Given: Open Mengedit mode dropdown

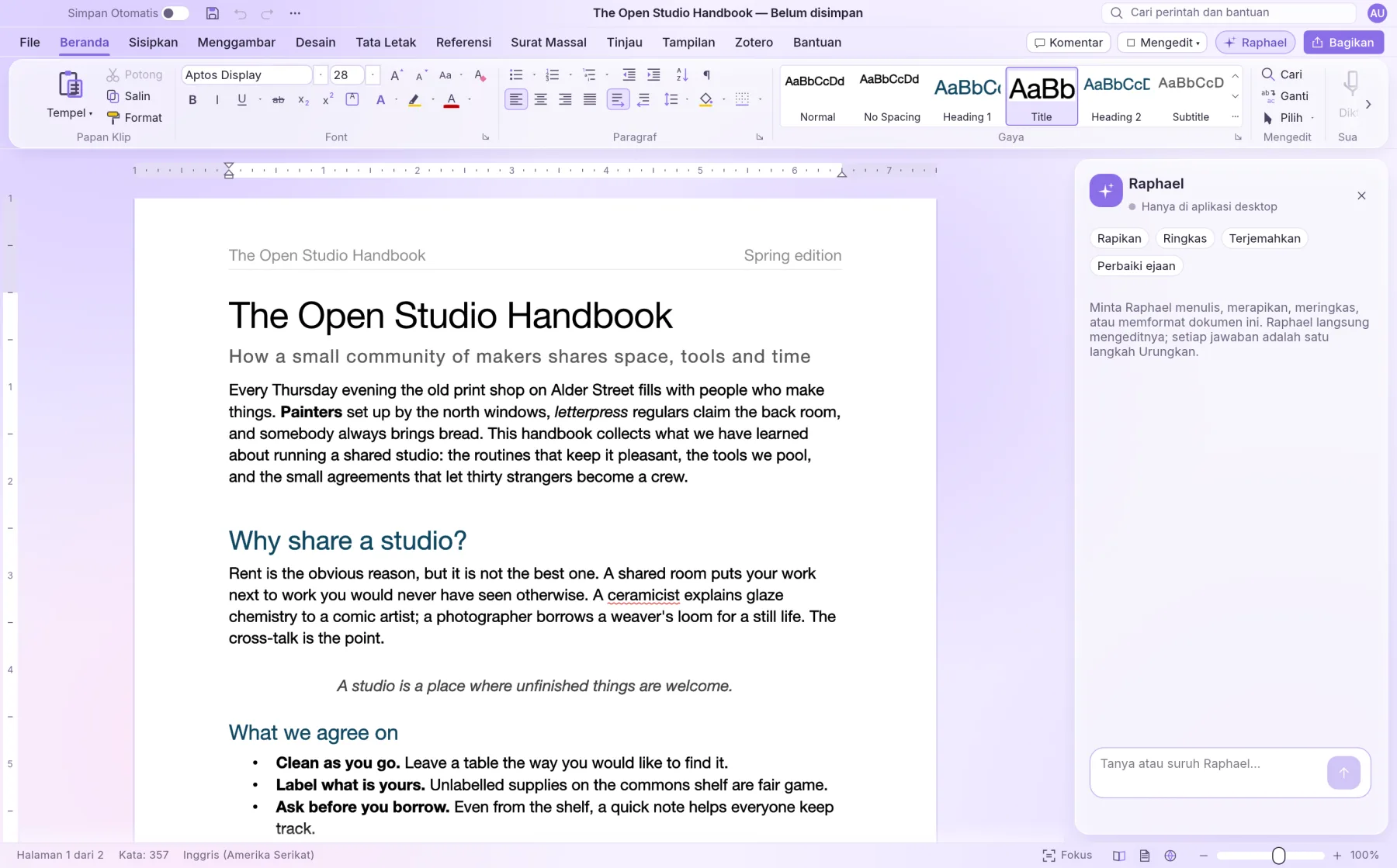Looking at the screenshot, I should (1163, 43).
